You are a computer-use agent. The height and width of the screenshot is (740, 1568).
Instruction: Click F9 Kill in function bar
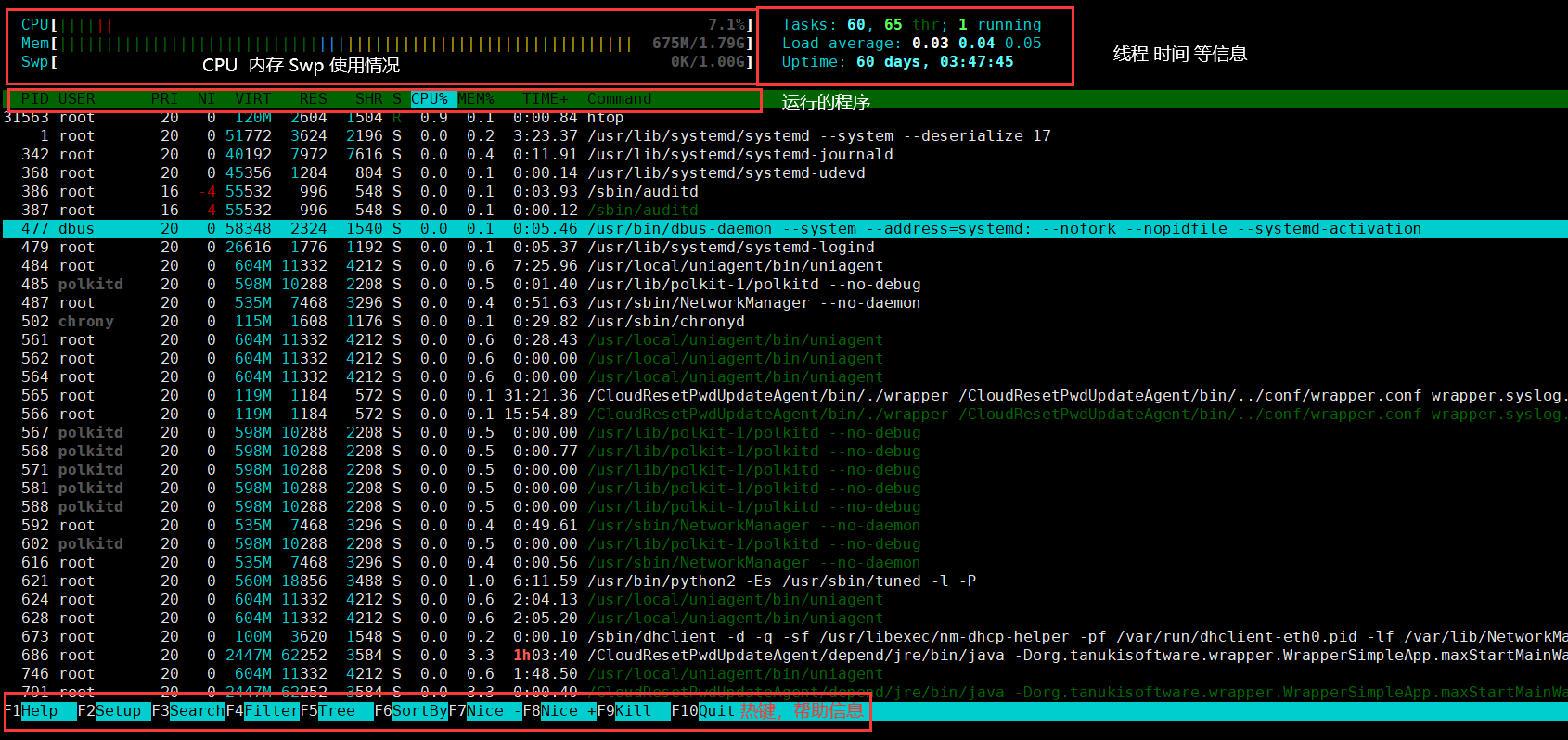(634, 711)
